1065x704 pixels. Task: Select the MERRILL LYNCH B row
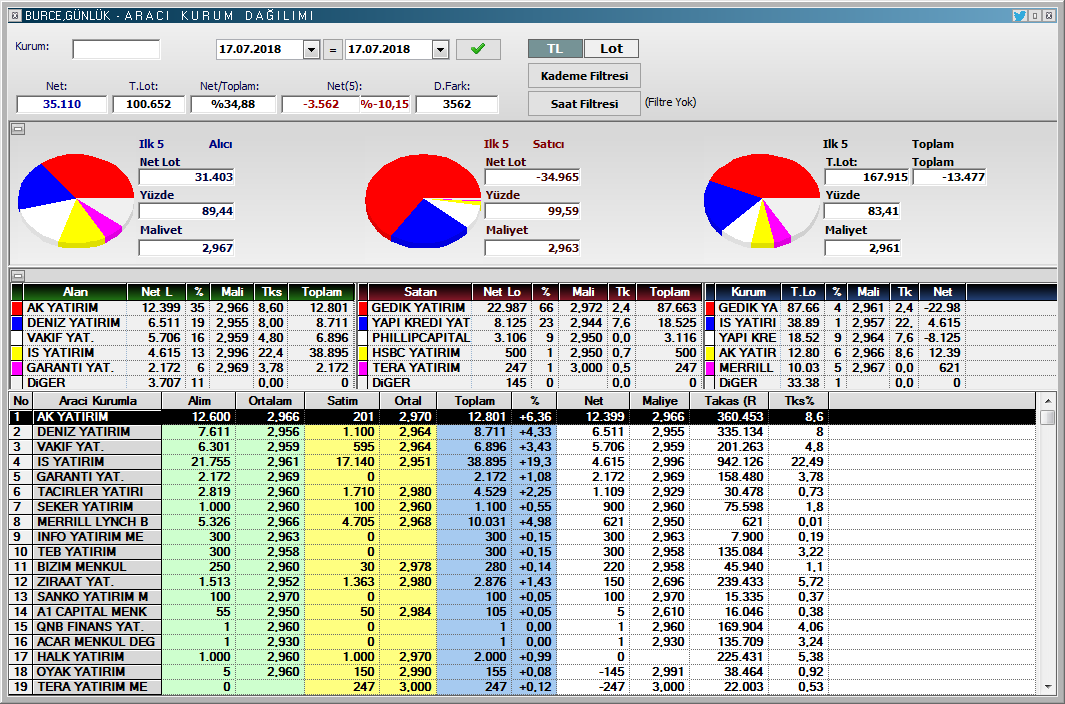coord(523,521)
